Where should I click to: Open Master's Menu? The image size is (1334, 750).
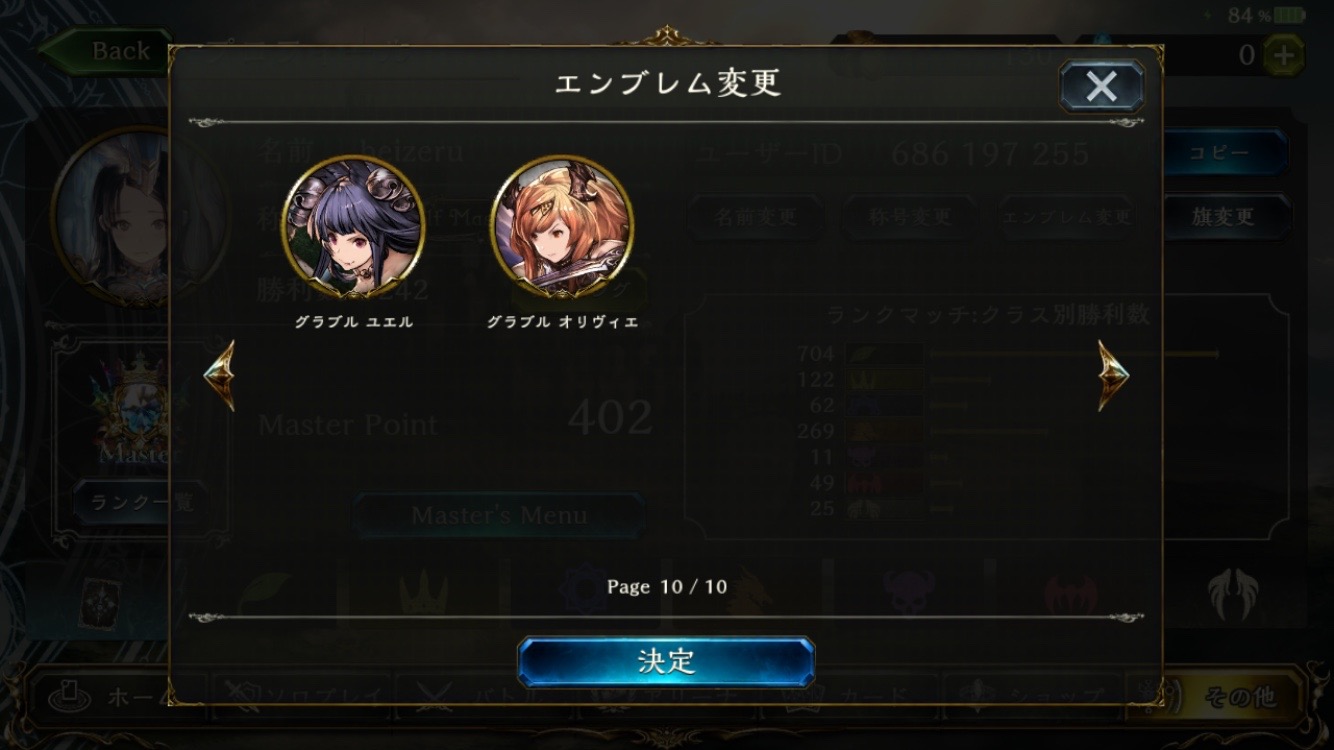pyautogui.click(x=499, y=515)
